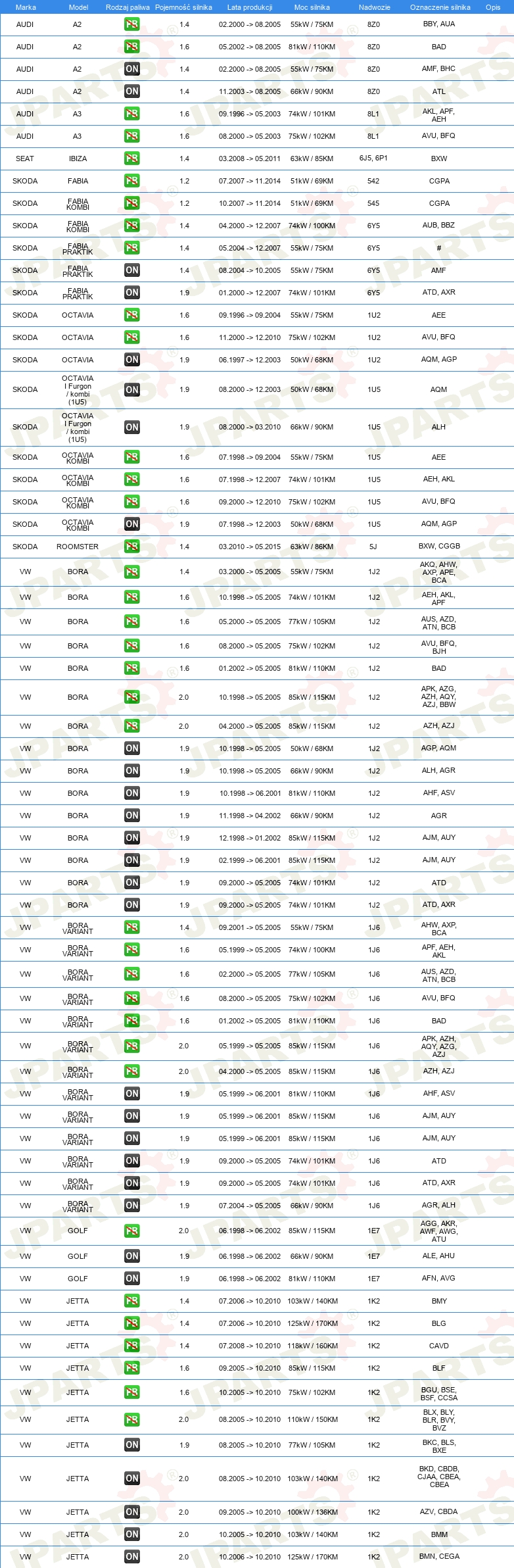The image size is (514, 1568).
Task: Click the diesel icon for VW BORA AHF, ASV
Action: pyautogui.click(x=131, y=793)
